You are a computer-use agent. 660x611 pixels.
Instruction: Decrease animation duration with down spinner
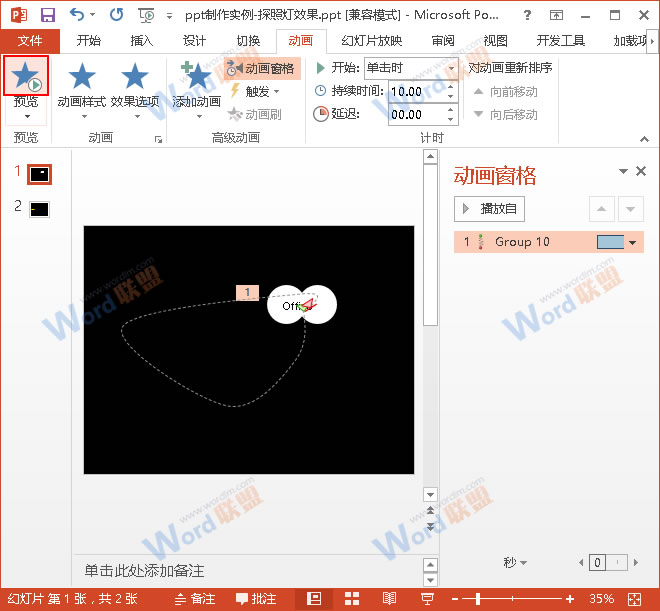tap(451, 96)
